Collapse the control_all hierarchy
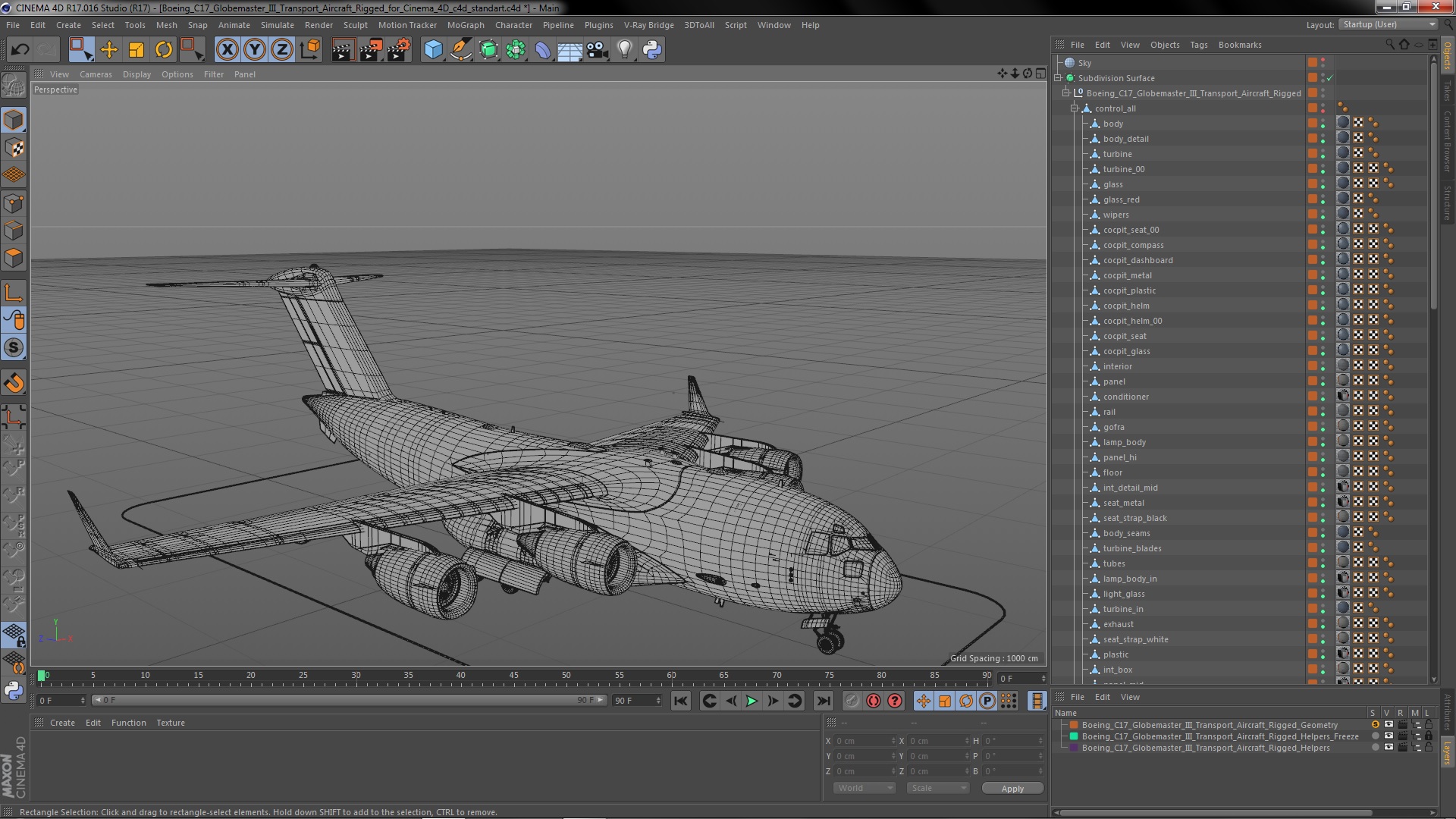This screenshot has width=1456, height=819. tap(1075, 108)
